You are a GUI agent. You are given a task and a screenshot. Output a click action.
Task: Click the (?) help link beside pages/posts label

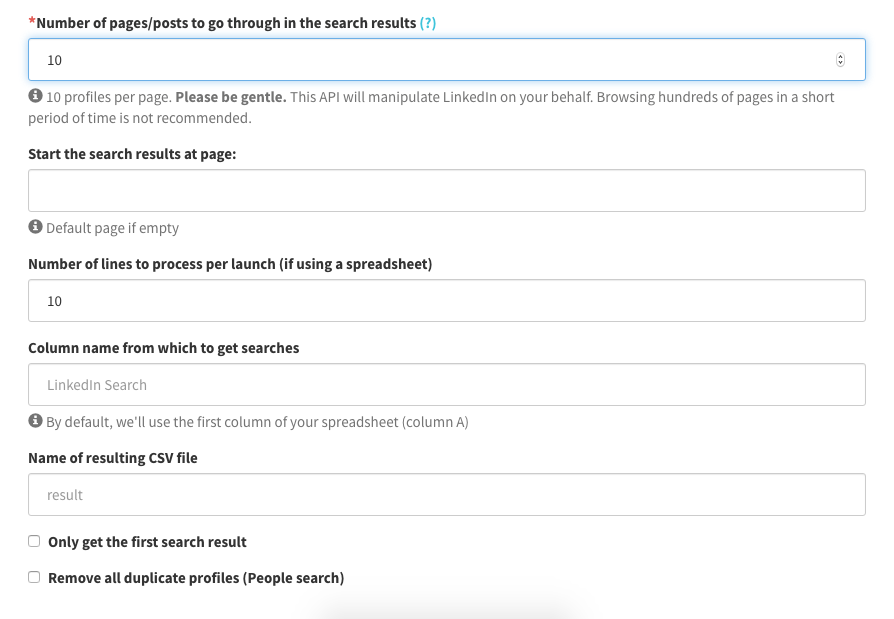(428, 22)
